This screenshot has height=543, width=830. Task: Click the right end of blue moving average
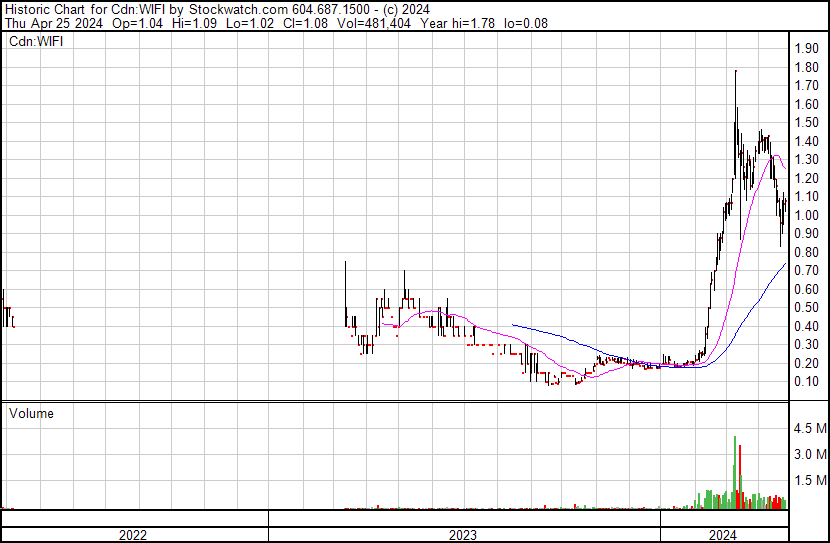tap(785, 263)
